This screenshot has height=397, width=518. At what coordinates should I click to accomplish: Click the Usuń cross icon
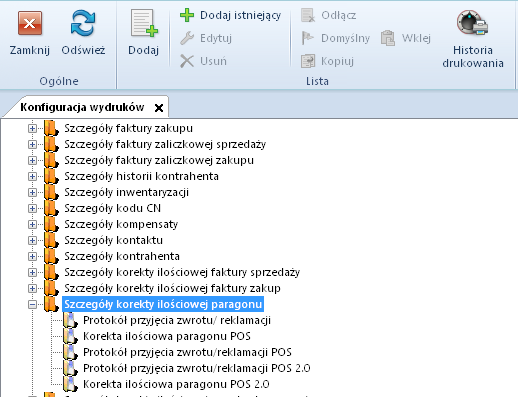(x=187, y=61)
